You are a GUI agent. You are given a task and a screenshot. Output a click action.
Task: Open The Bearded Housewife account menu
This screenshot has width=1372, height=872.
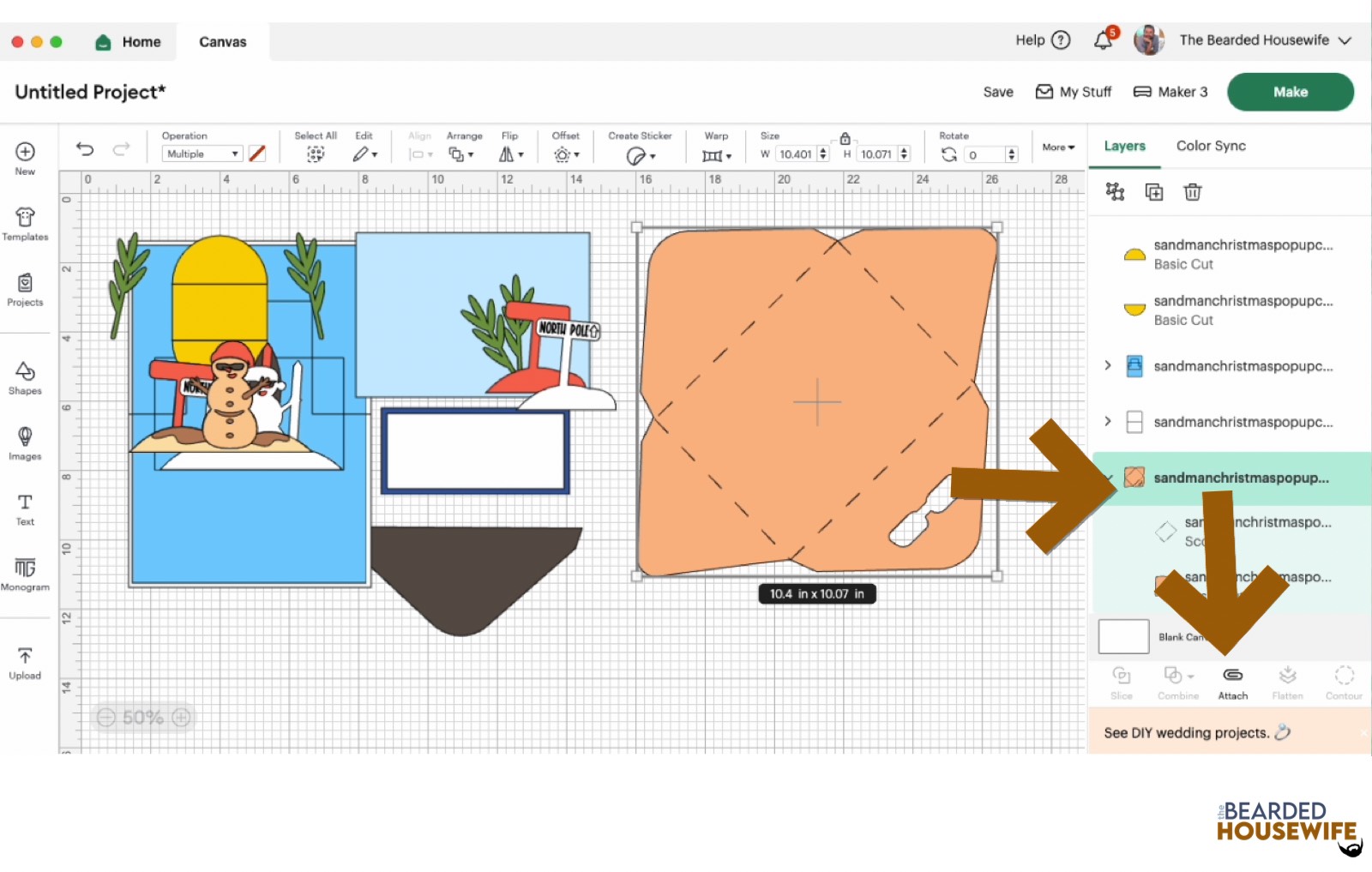coord(1243,40)
